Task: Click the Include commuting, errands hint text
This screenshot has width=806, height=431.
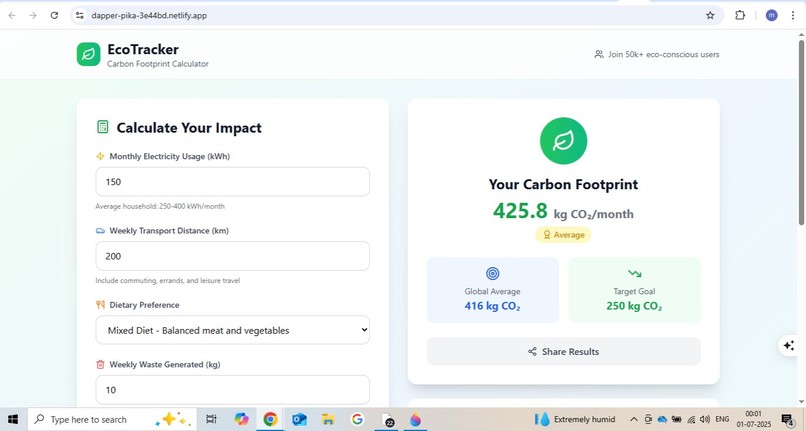Action: pos(168,281)
